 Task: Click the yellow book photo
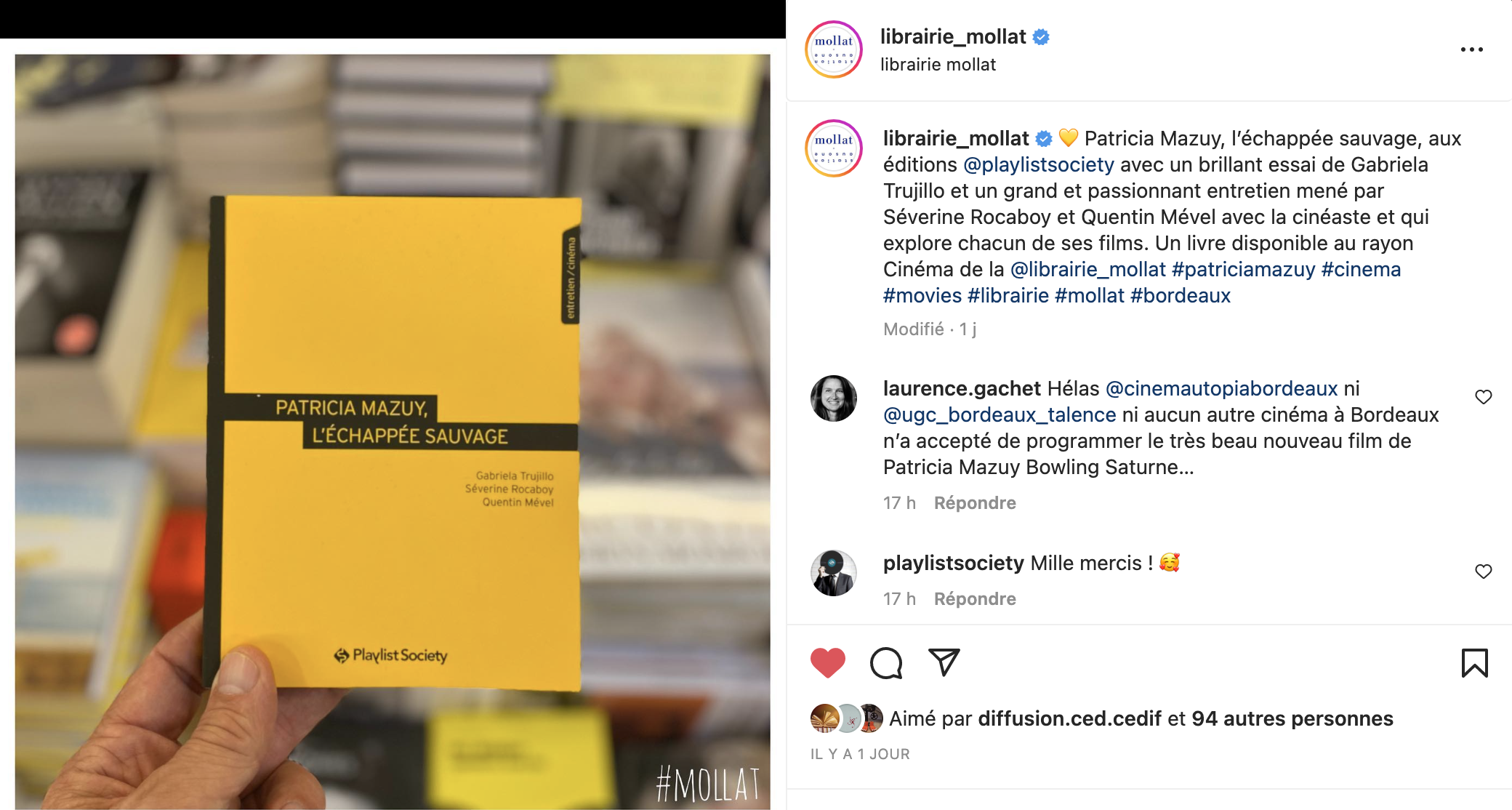pyautogui.click(x=393, y=431)
